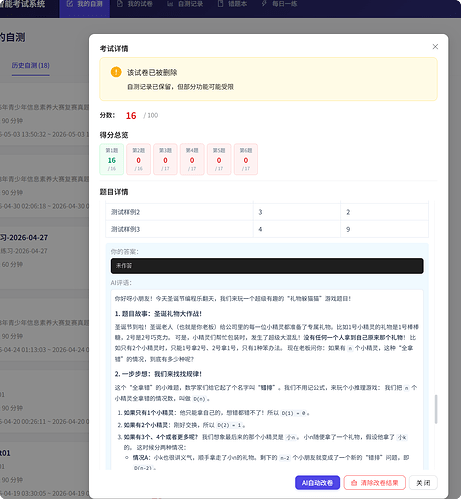Screen dimensions: 461x499
Task: Click input value 4 in the 测试样例3 row
Action: point(260,229)
